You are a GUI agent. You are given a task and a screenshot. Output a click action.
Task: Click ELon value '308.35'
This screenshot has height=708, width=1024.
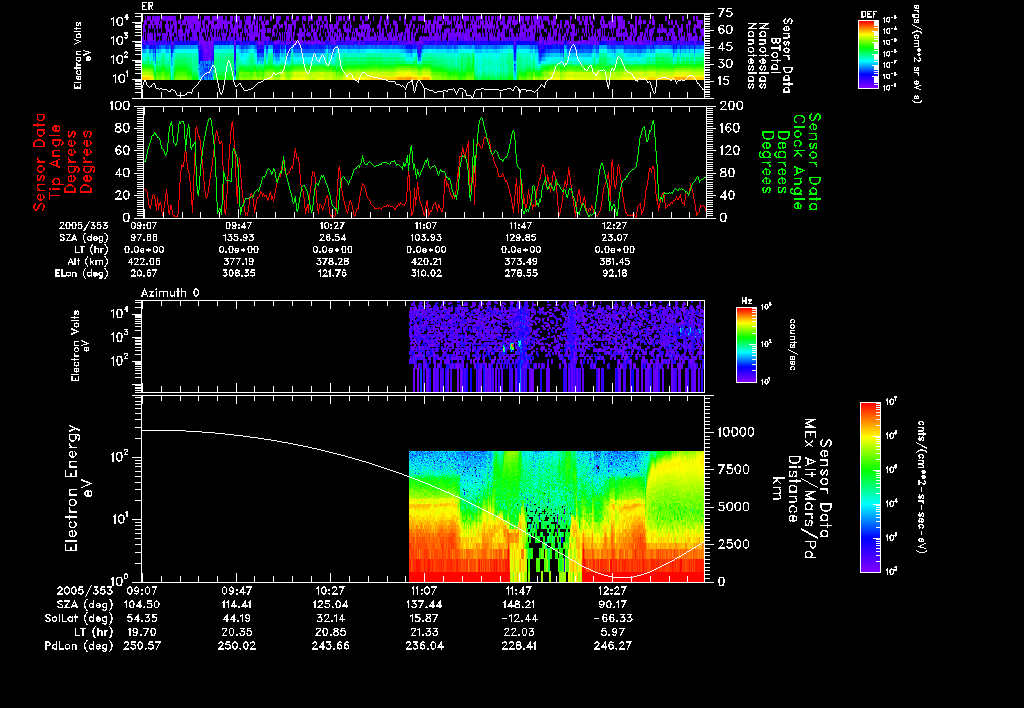238,273
